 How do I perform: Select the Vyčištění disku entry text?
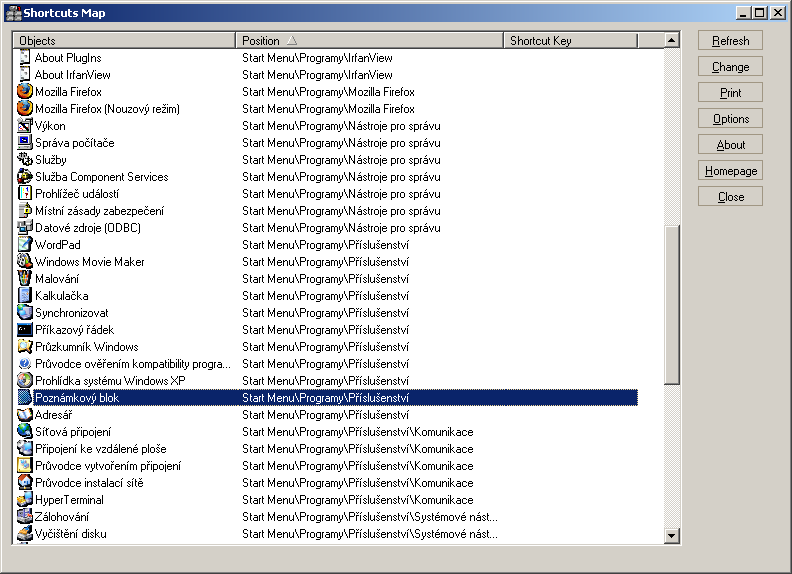point(71,534)
